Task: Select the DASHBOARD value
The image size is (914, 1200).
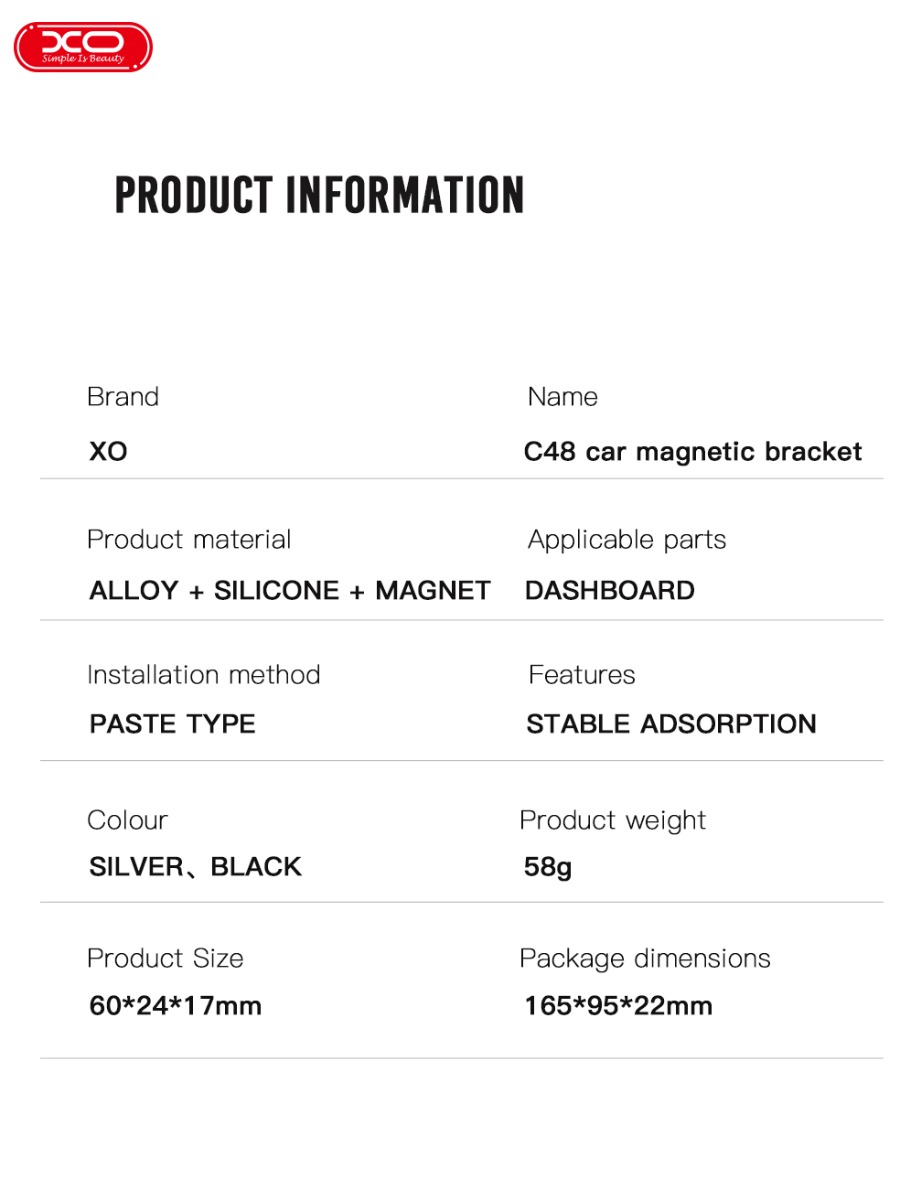Action: click(x=610, y=591)
